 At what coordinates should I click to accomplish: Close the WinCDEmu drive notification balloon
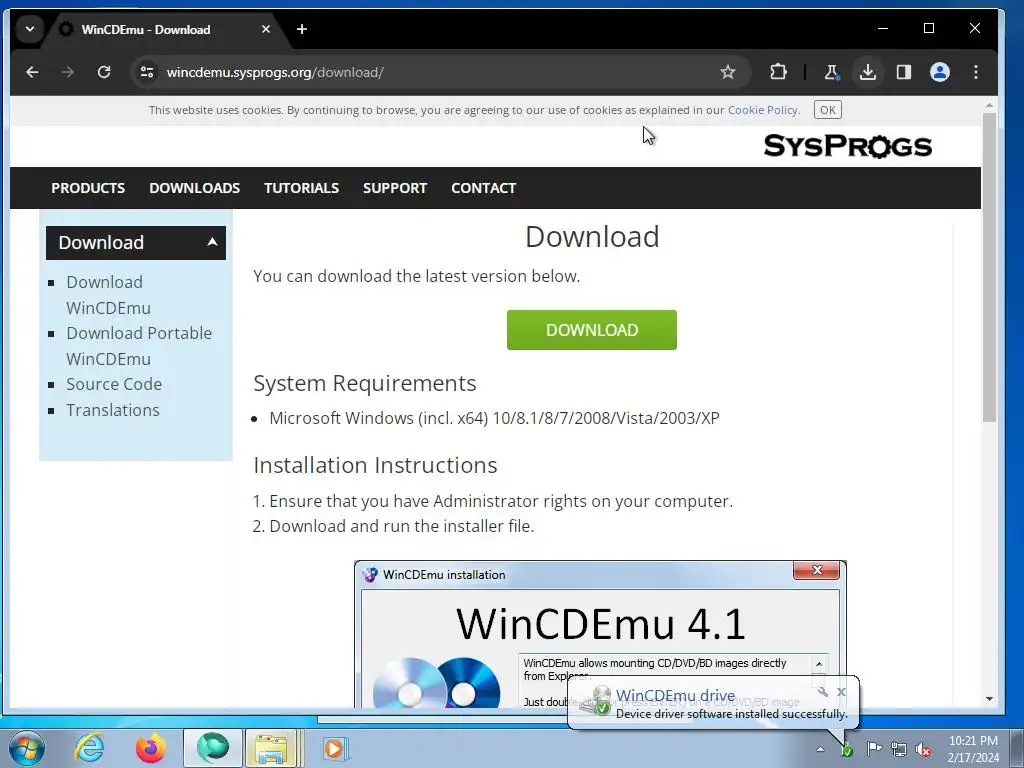click(841, 692)
